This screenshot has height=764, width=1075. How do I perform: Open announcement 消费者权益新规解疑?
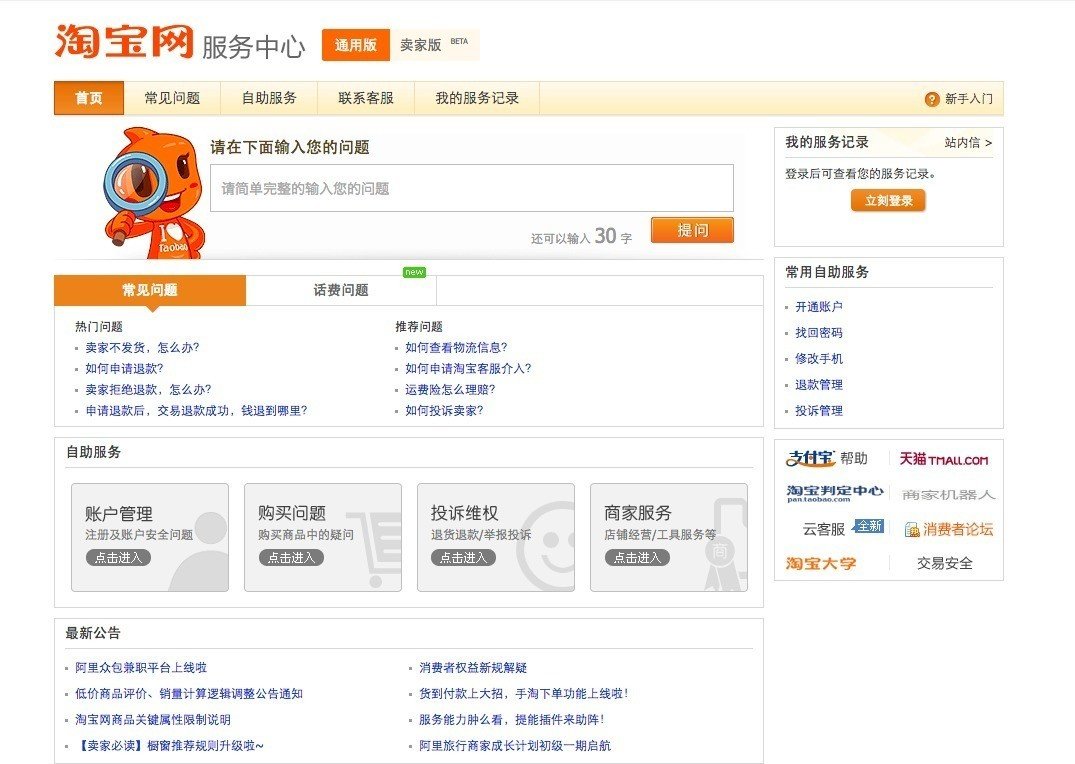coord(473,667)
